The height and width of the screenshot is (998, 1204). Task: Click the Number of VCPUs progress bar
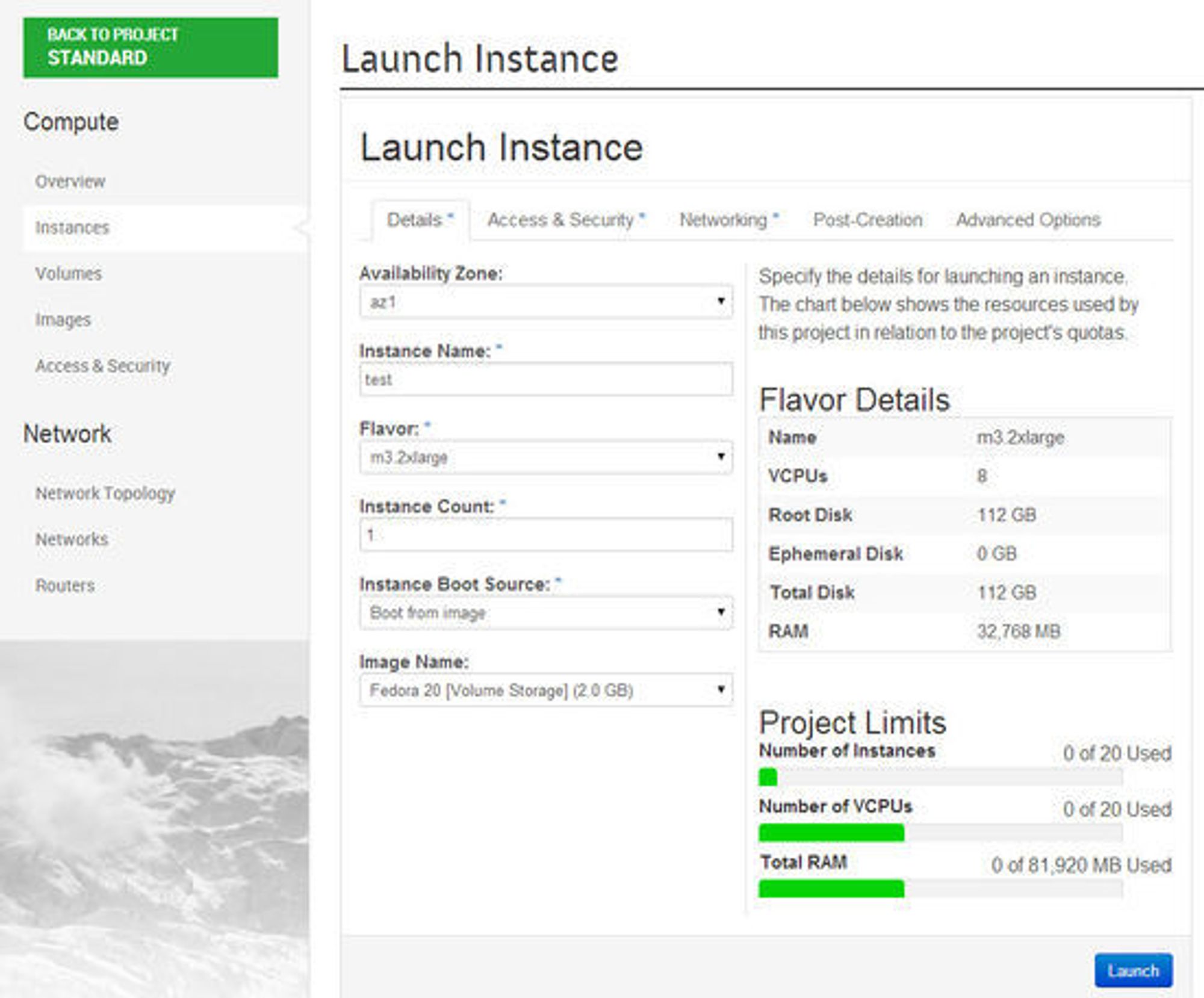coord(940,832)
